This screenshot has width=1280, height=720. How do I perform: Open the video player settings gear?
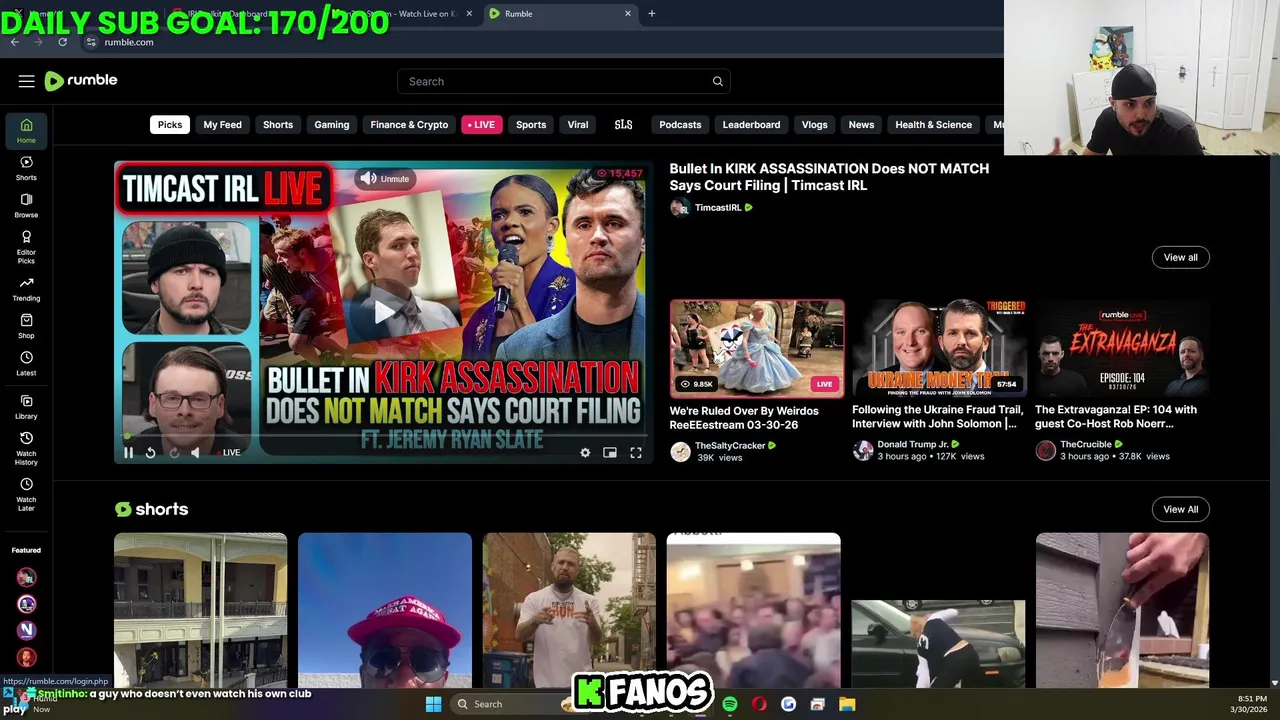point(585,453)
